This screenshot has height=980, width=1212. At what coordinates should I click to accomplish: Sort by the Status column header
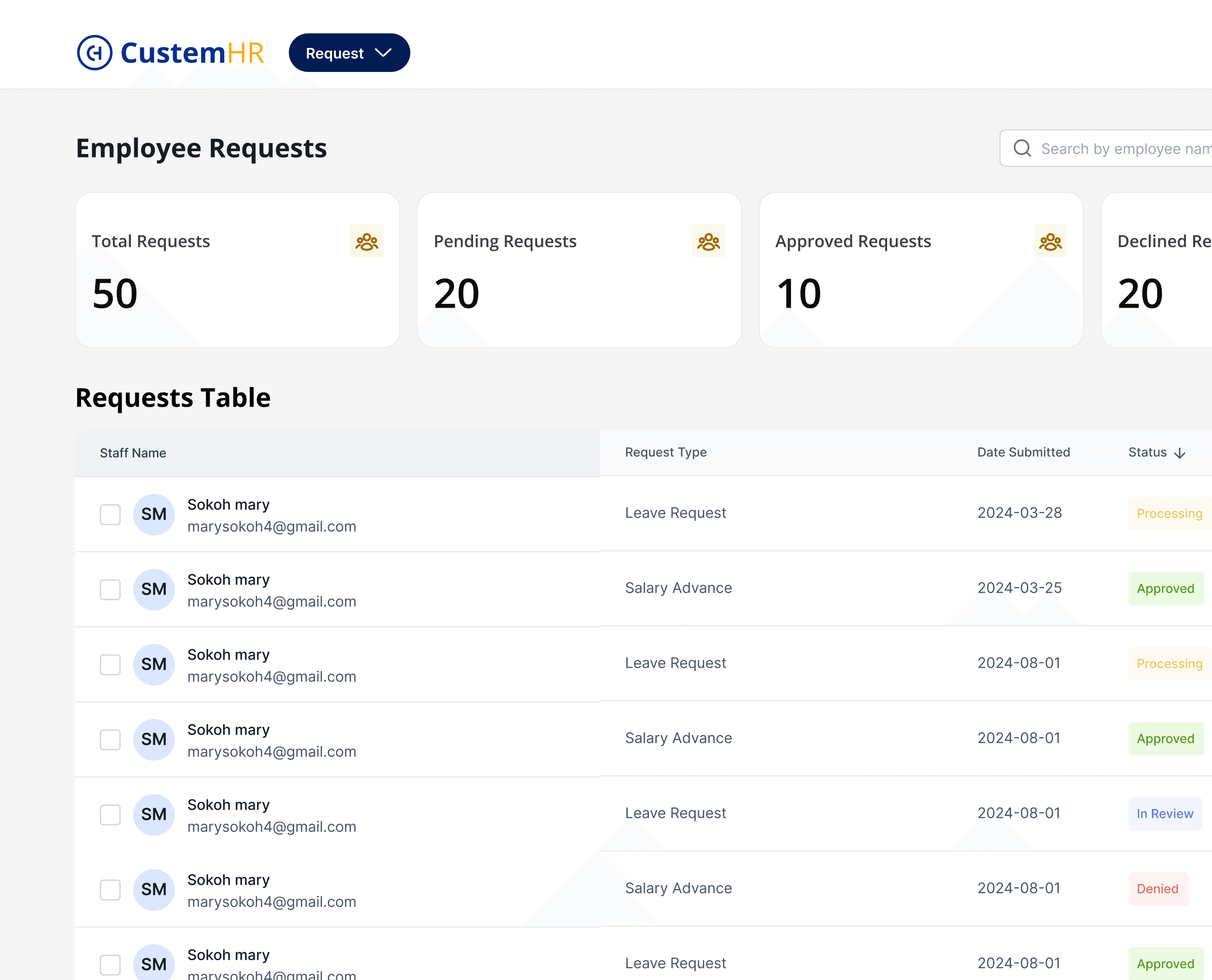1147,452
